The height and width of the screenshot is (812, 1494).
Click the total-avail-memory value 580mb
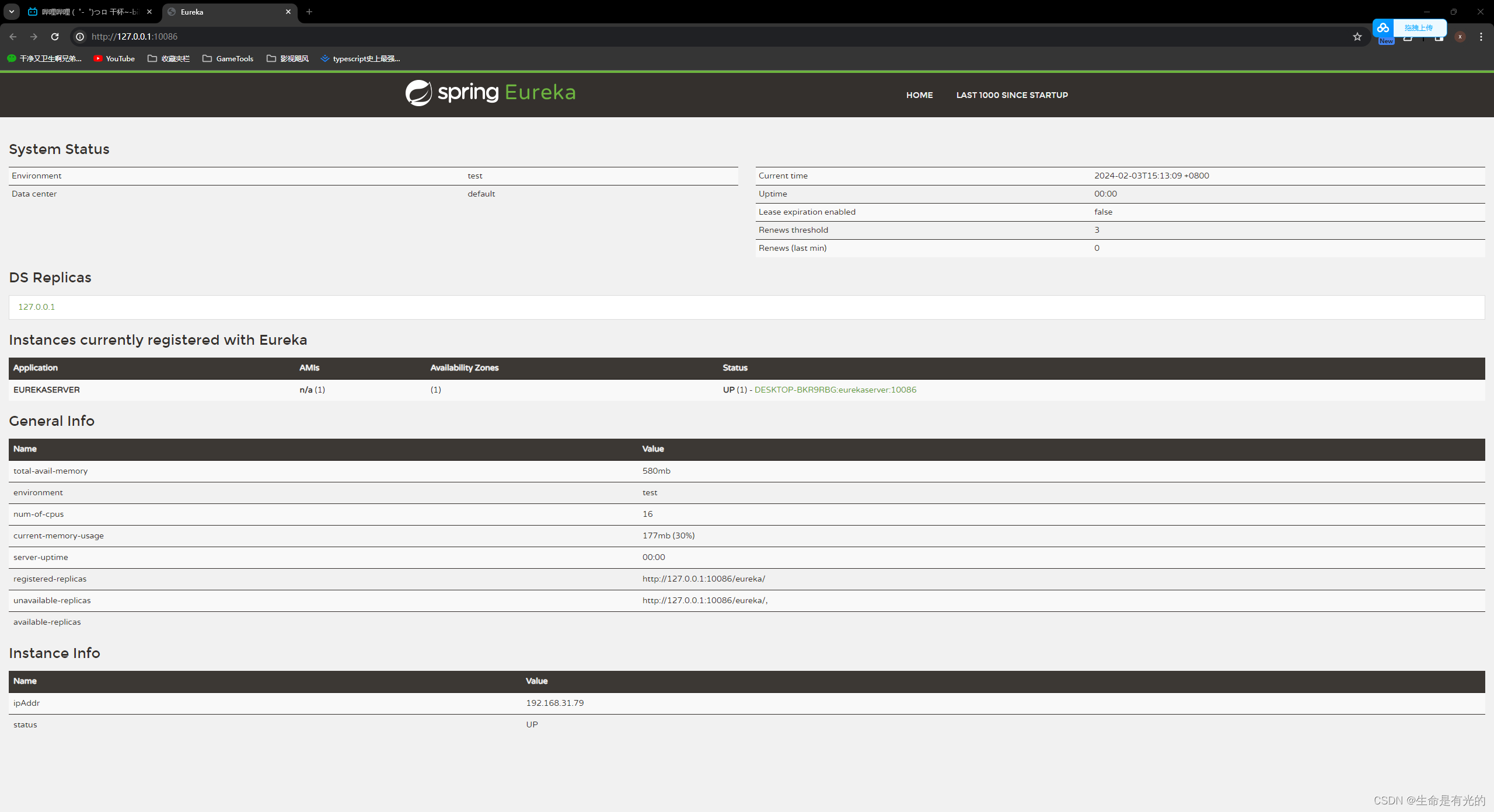pyautogui.click(x=656, y=471)
